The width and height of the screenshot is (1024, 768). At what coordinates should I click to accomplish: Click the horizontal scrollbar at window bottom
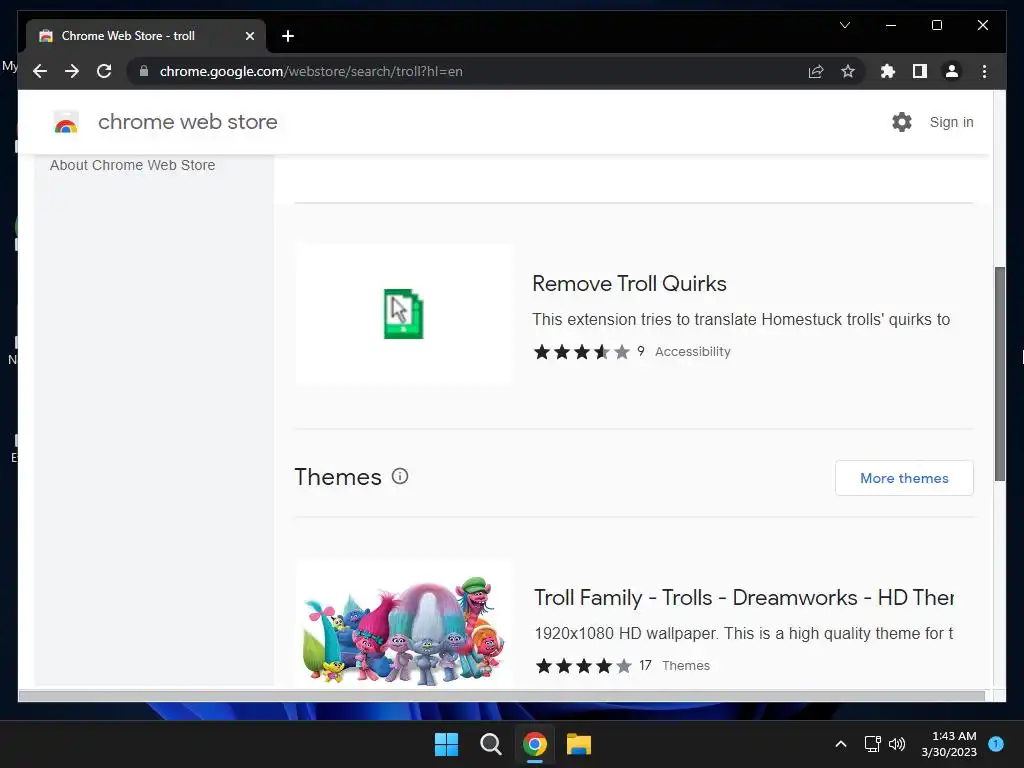[x=502, y=696]
